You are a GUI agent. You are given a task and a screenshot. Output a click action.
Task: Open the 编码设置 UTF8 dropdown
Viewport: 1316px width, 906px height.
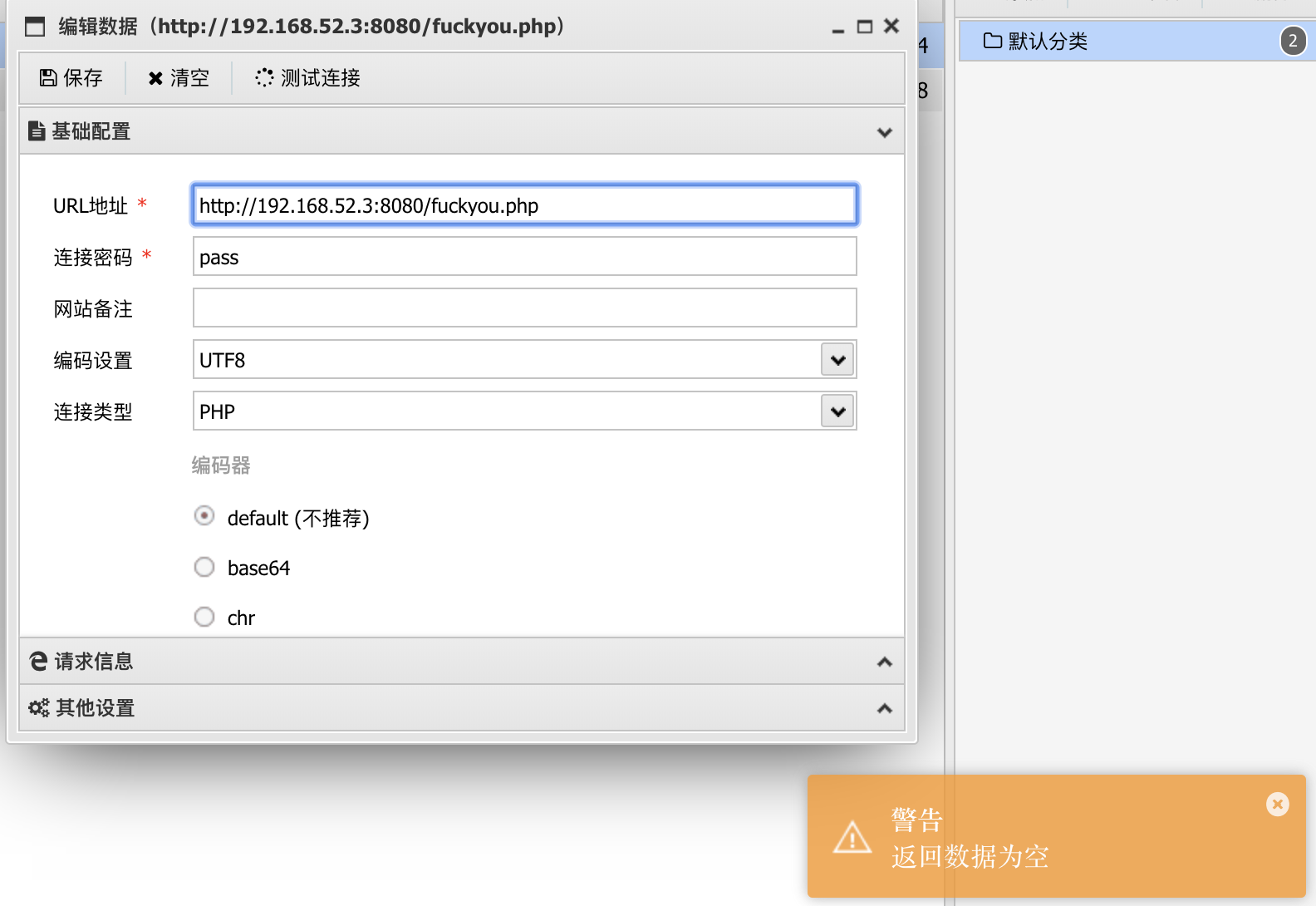tap(837, 360)
